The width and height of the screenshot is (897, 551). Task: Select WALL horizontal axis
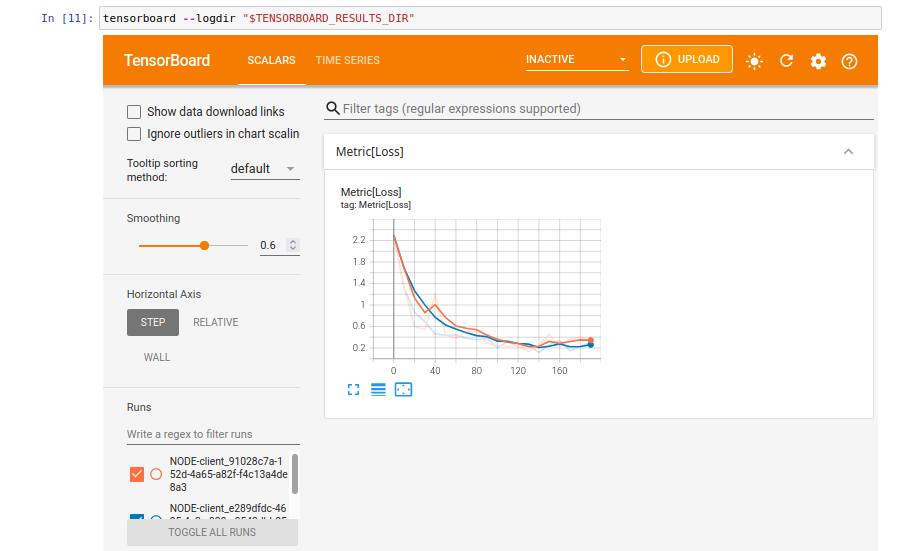pyautogui.click(x=157, y=357)
